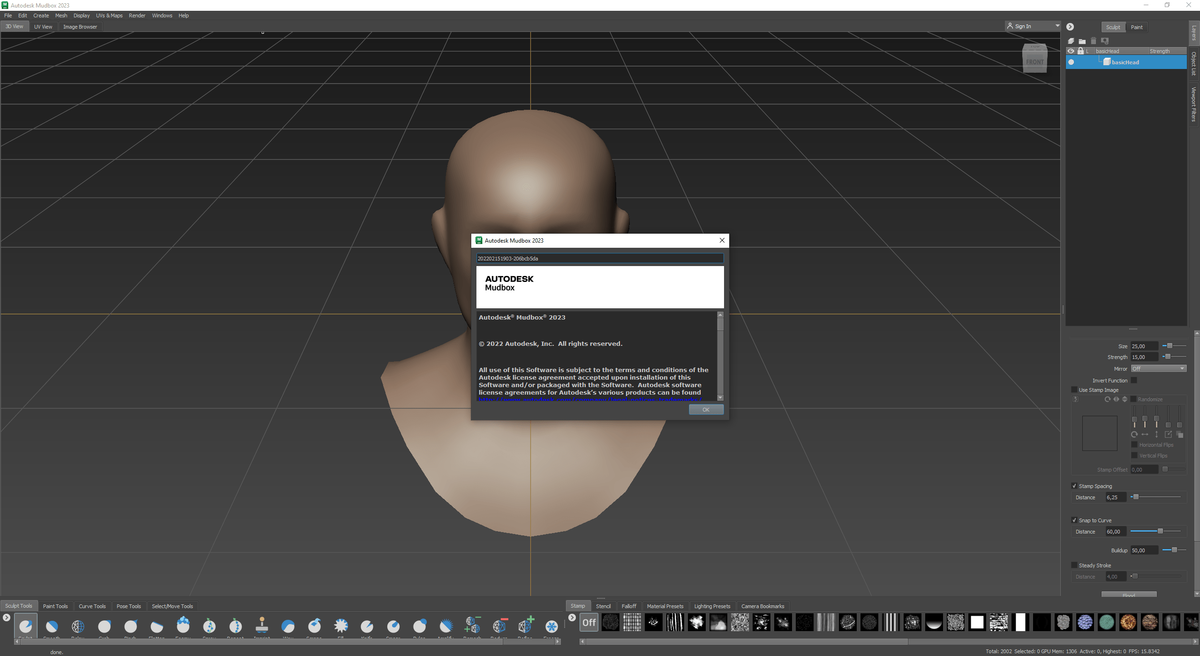Switch to the Paint Tools tab
The height and width of the screenshot is (656, 1200).
pos(55,606)
